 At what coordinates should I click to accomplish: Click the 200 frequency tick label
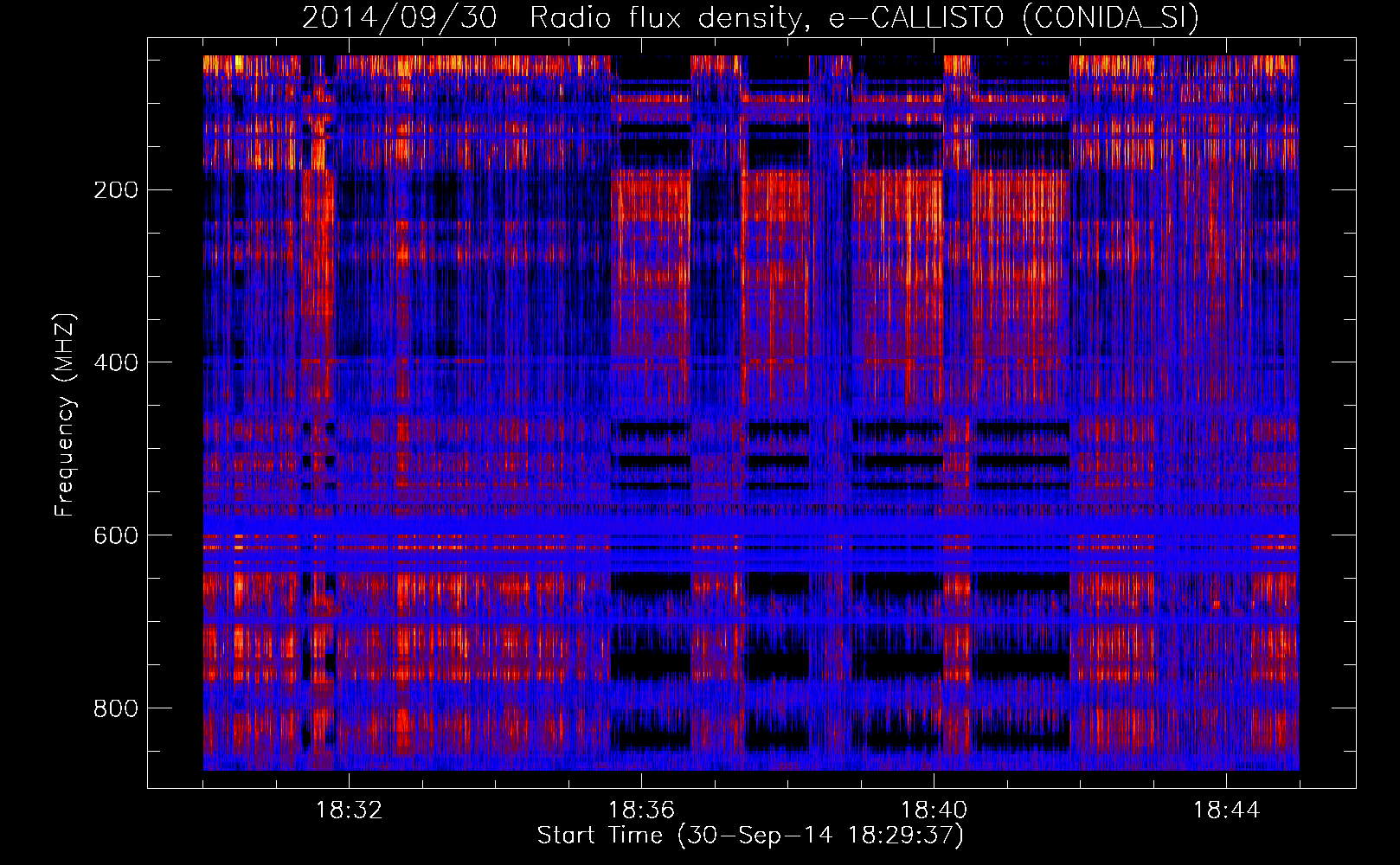tap(116, 189)
